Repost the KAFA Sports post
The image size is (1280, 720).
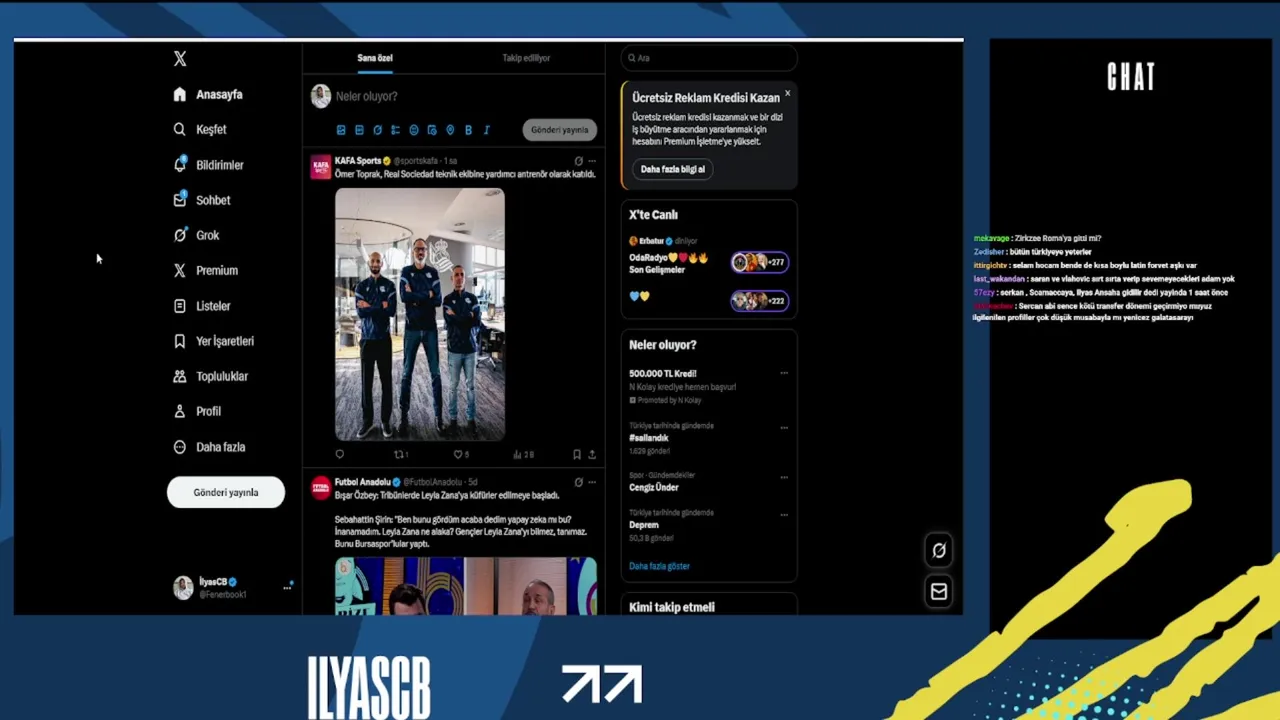pyautogui.click(x=401, y=454)
